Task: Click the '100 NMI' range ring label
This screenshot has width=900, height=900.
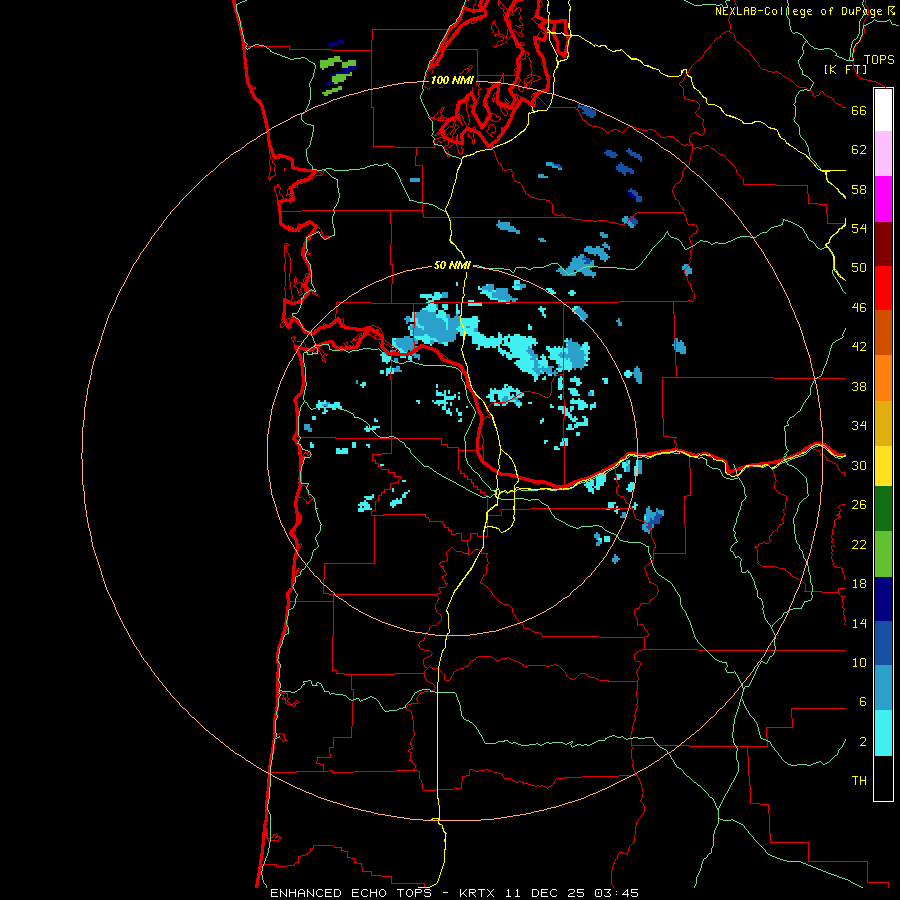Action: click(452, 80)
